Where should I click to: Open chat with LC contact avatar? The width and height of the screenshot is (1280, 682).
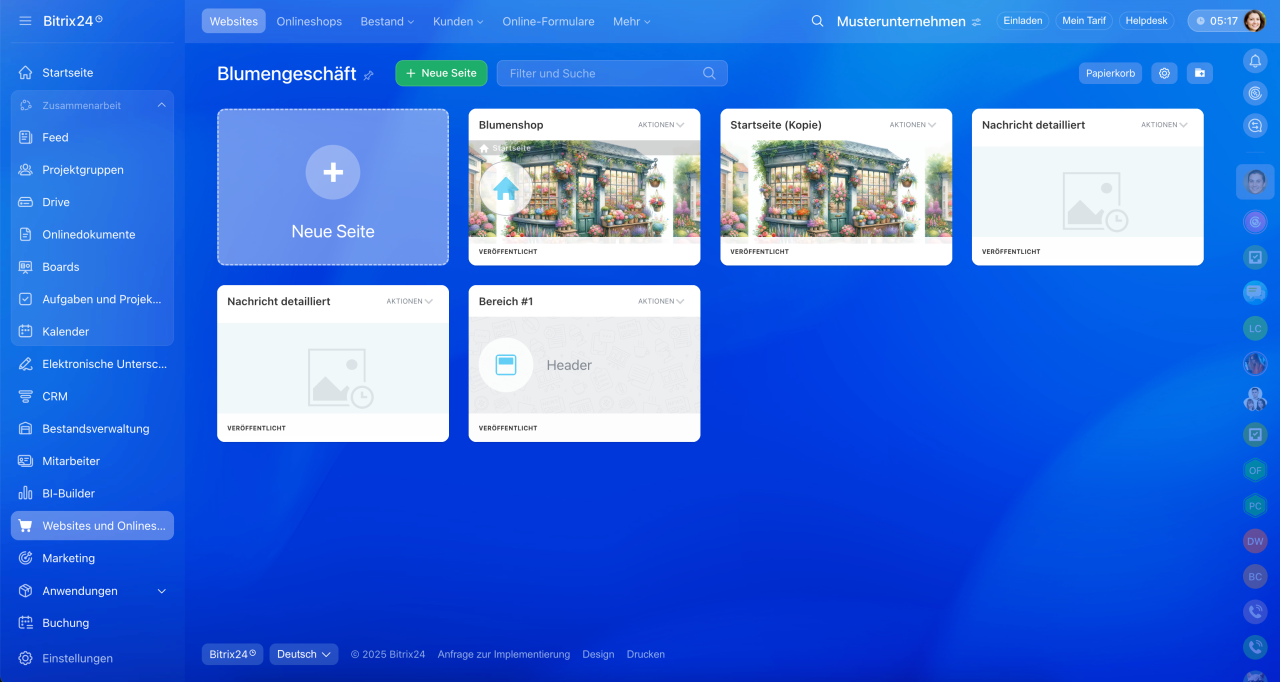click(x=1255, y=328)
